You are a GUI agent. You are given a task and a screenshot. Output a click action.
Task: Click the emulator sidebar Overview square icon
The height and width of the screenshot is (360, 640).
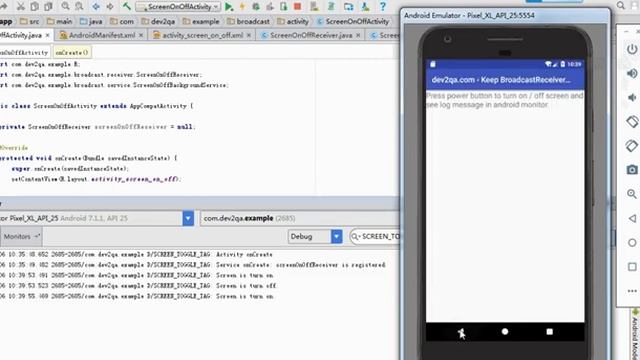[632, 267]
